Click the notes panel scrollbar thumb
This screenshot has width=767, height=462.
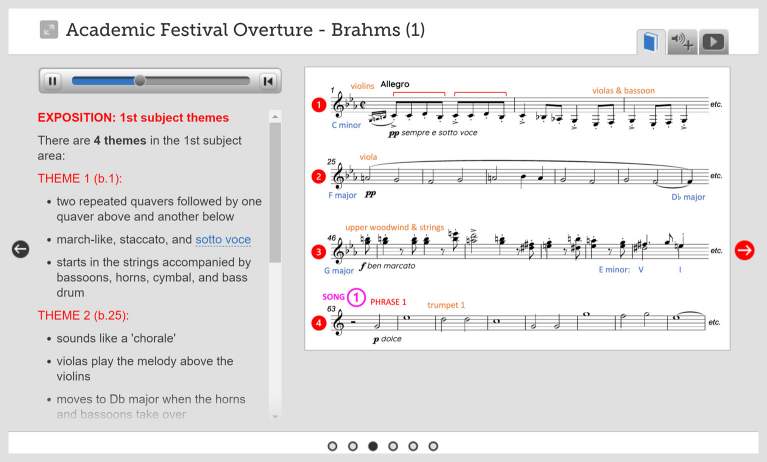(275, 193)
